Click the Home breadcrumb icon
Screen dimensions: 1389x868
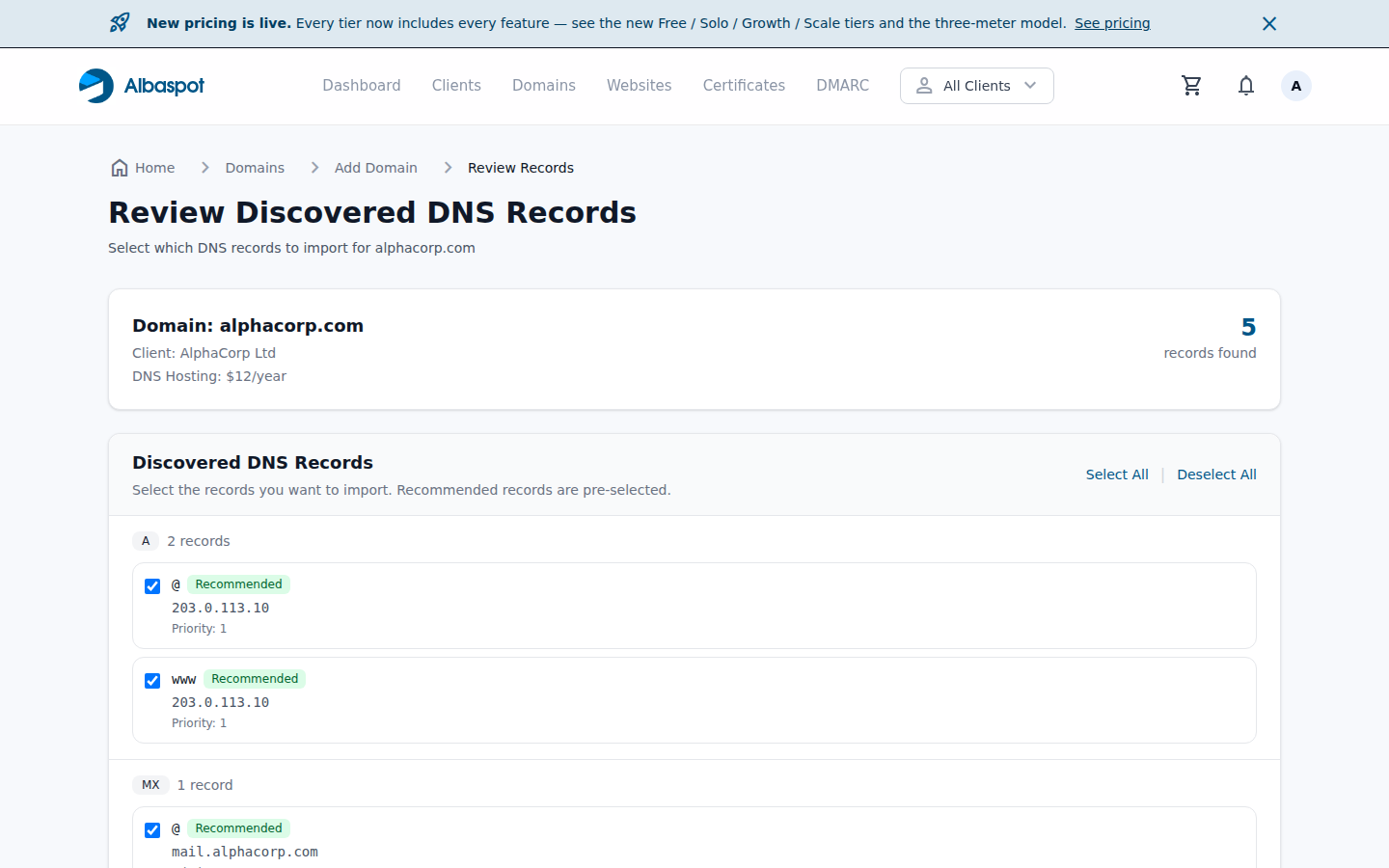[x=120, y=168]
